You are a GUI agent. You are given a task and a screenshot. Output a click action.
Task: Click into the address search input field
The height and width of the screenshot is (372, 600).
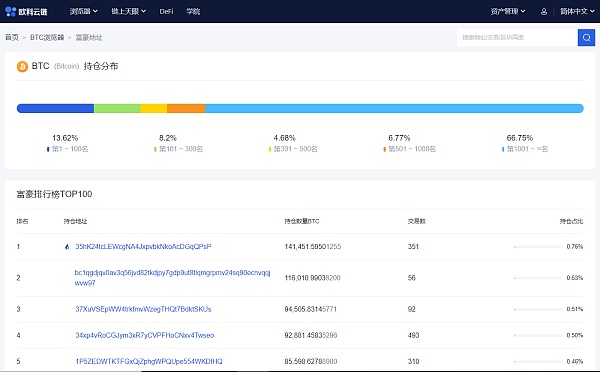pyautogui.click(x=517, y=38)
